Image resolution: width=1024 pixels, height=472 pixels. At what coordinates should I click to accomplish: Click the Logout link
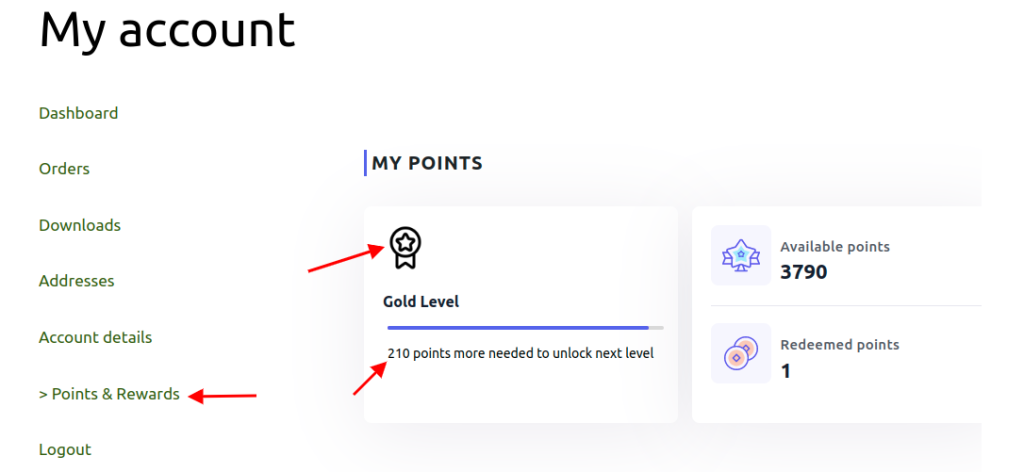tap(65, 450)
